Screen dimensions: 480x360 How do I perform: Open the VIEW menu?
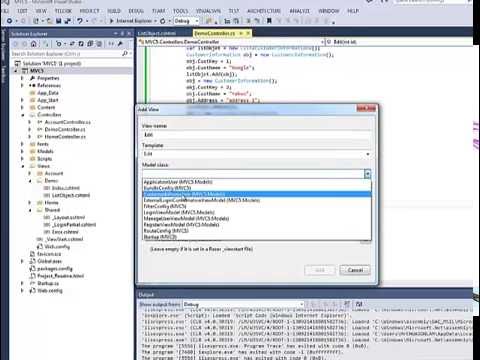pyautogui.click(x=41, y=11)
